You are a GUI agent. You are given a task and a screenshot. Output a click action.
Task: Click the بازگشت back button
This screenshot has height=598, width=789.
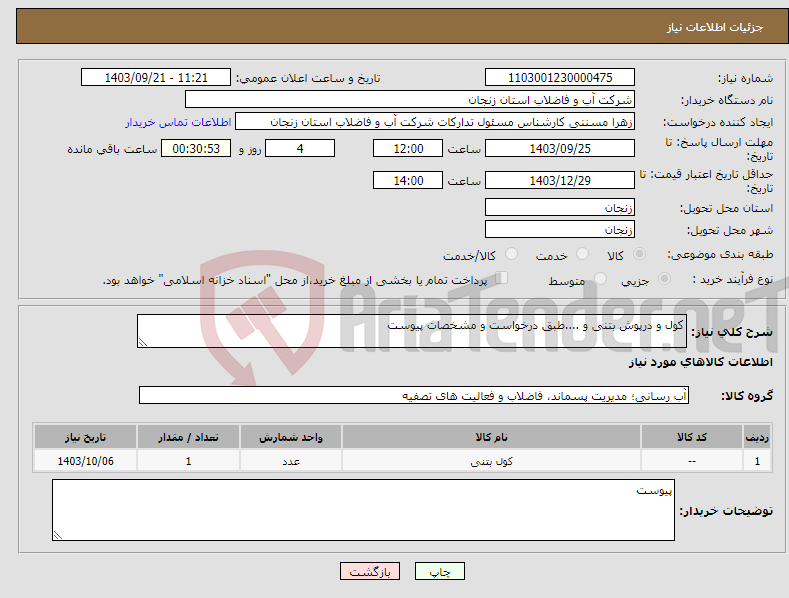[370, 572]
